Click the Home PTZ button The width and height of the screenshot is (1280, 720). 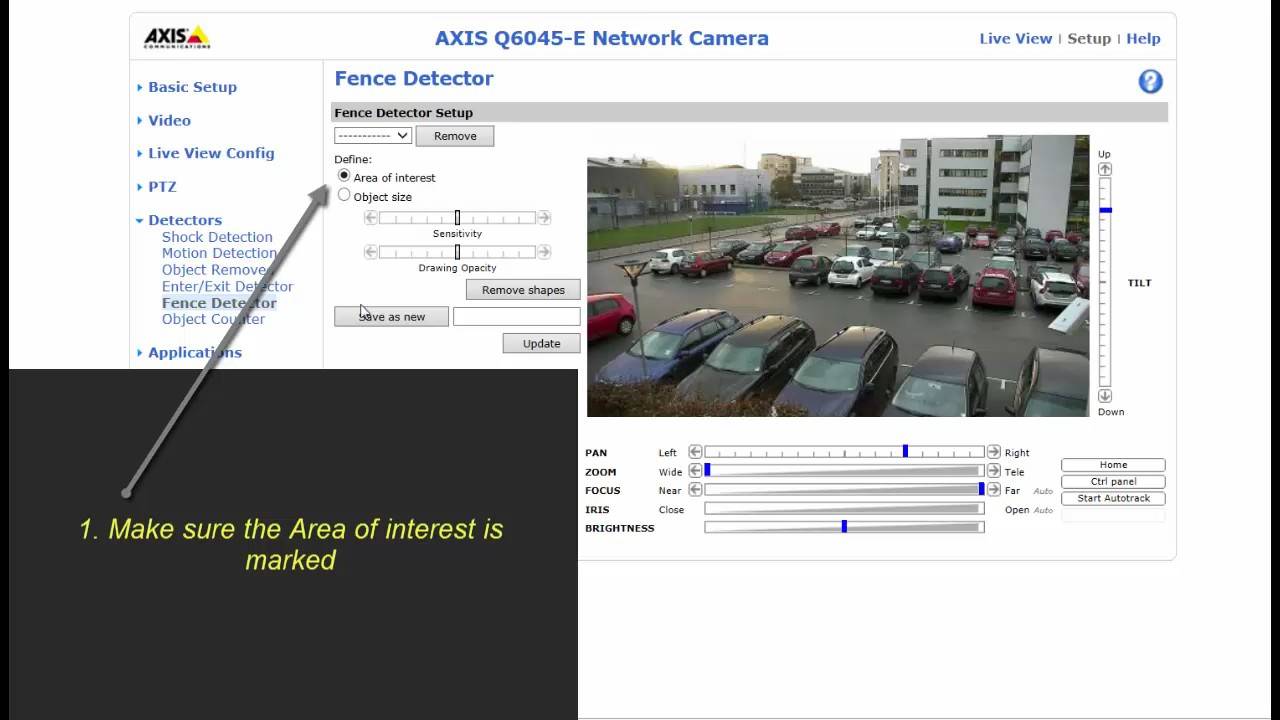coord(1113,465)
